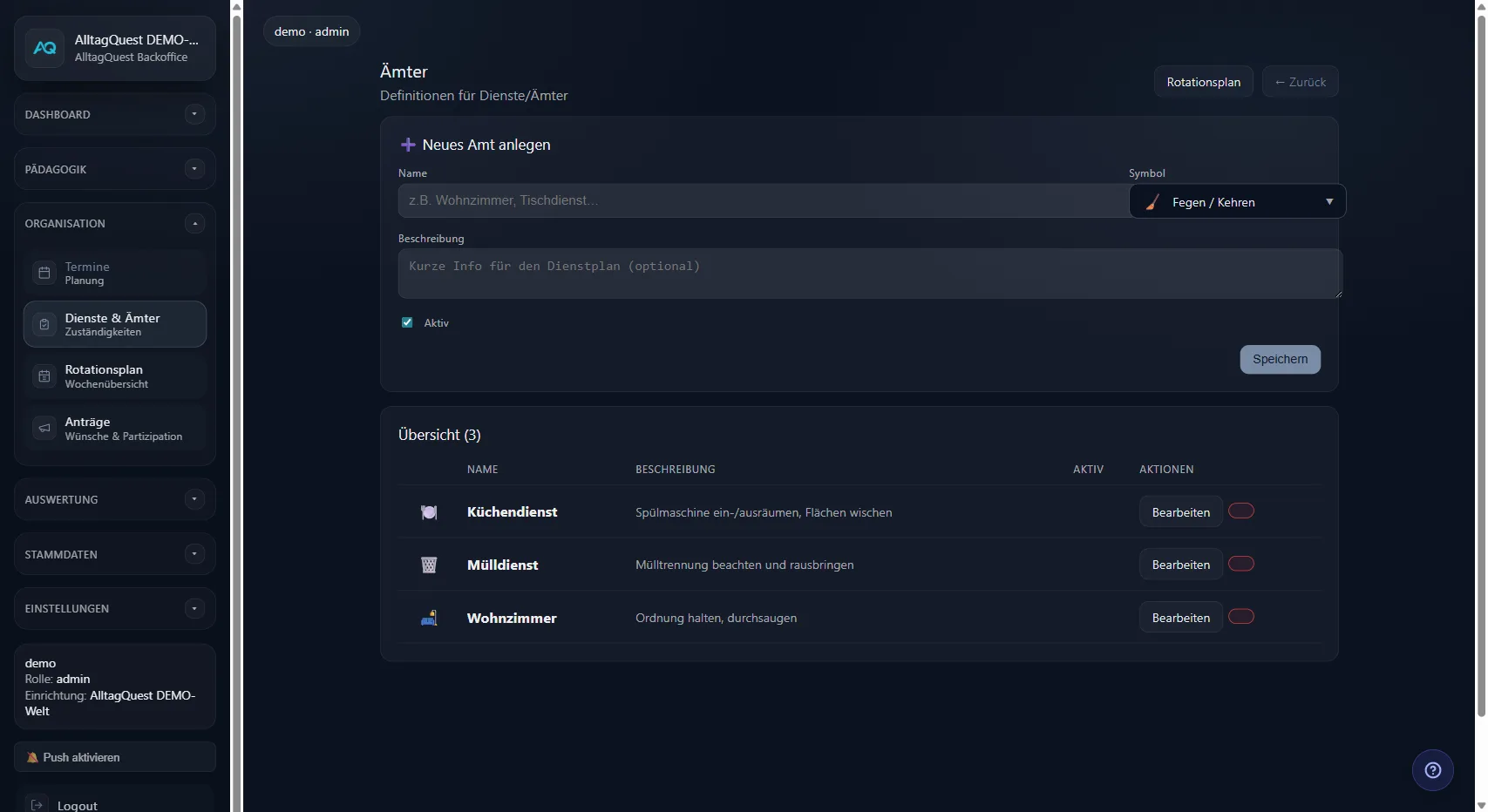Click the Termine calendar icon in sidebar
This screenshot has width=1488, height=812.
[44, 274]
